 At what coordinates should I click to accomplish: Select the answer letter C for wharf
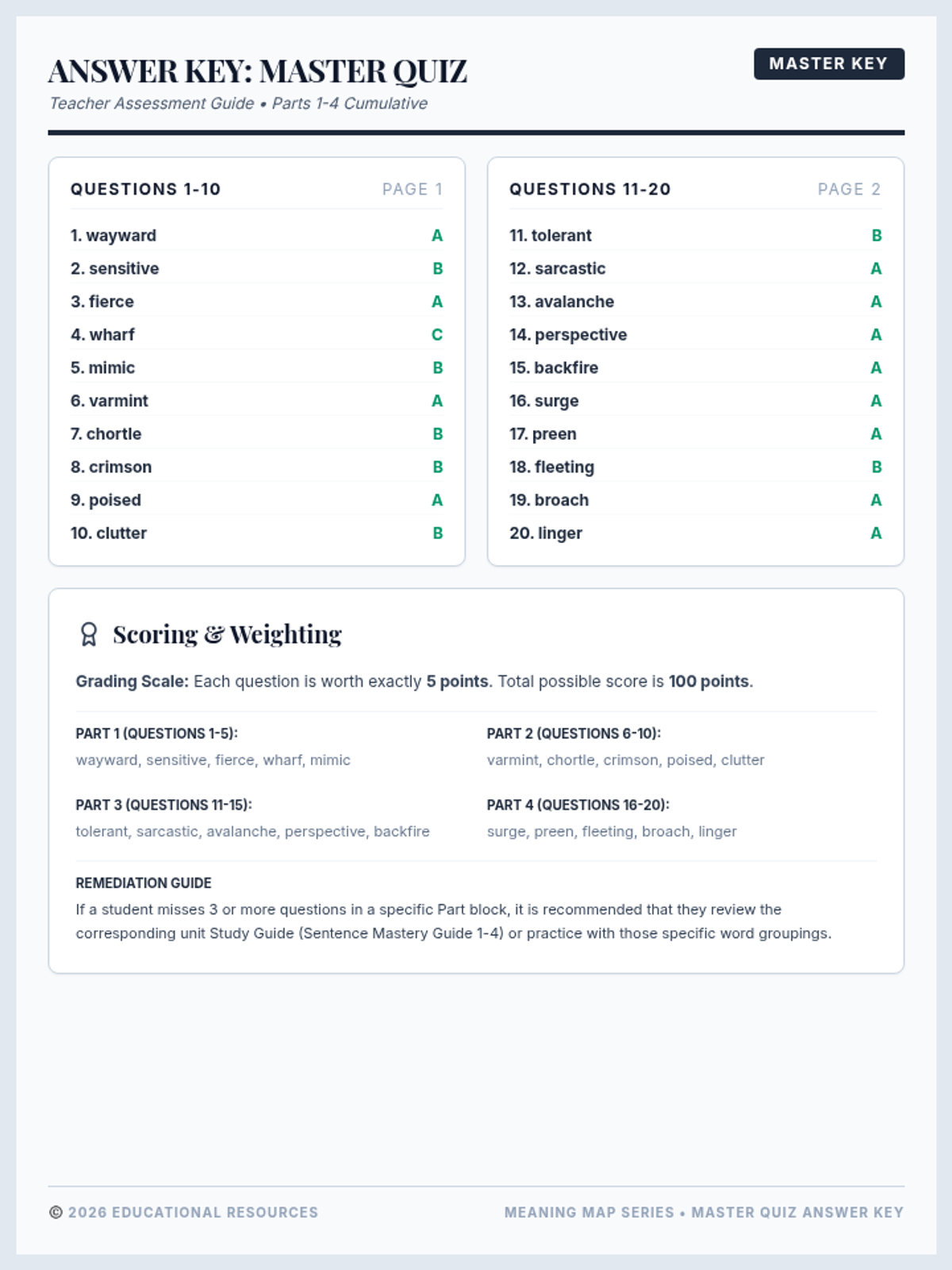437,335
